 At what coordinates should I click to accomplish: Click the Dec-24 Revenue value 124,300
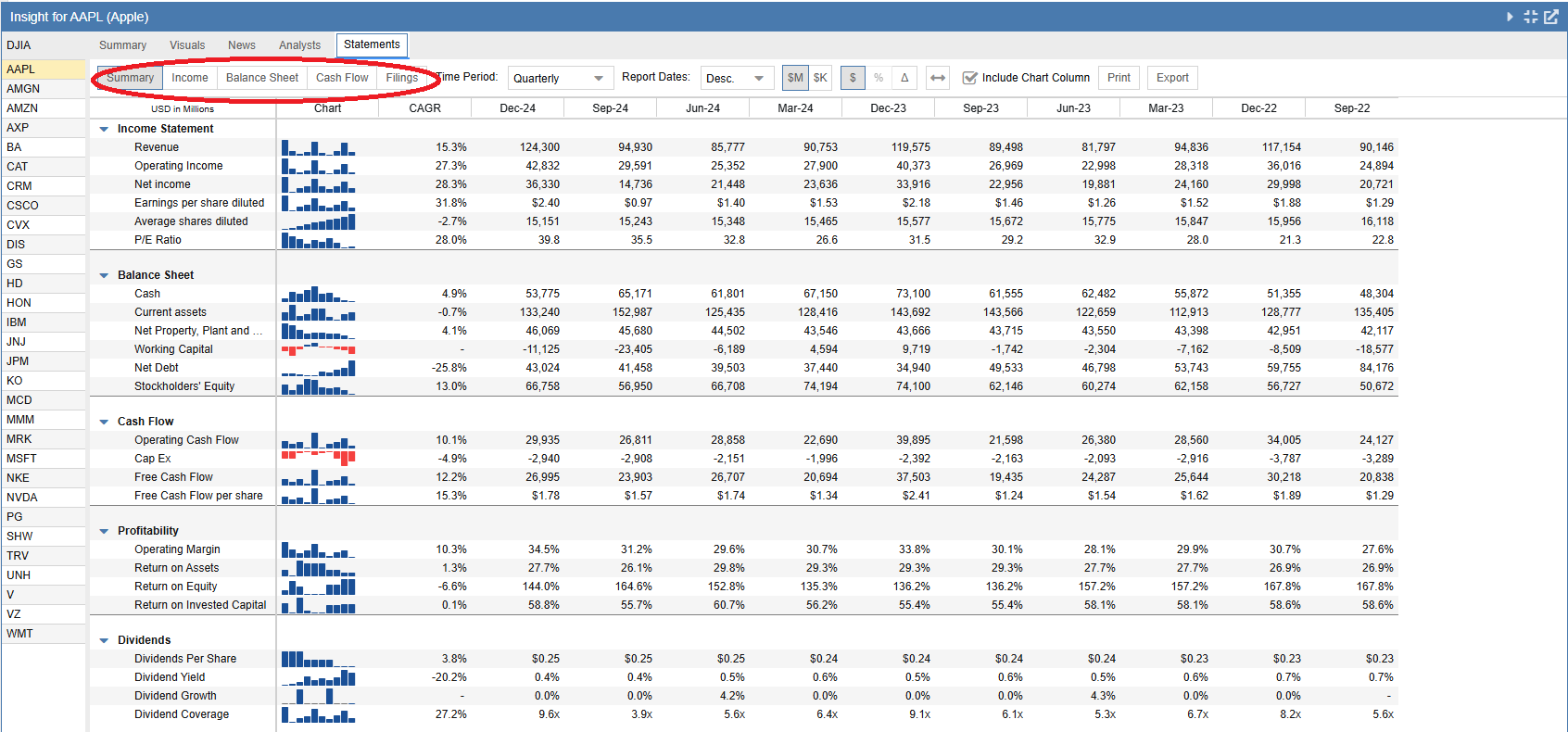click(x=539, y=147)
